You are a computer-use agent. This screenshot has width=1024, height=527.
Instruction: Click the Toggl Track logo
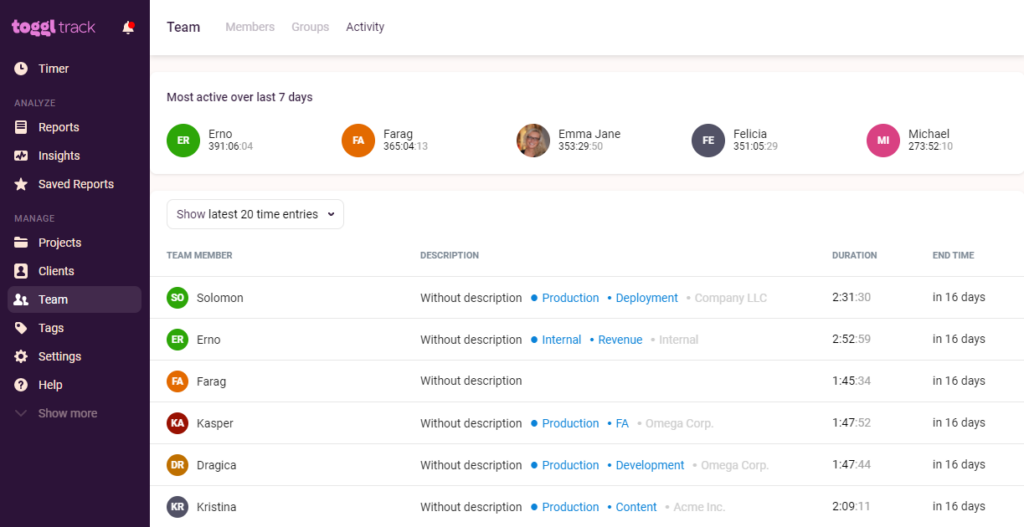pos(54,27)
